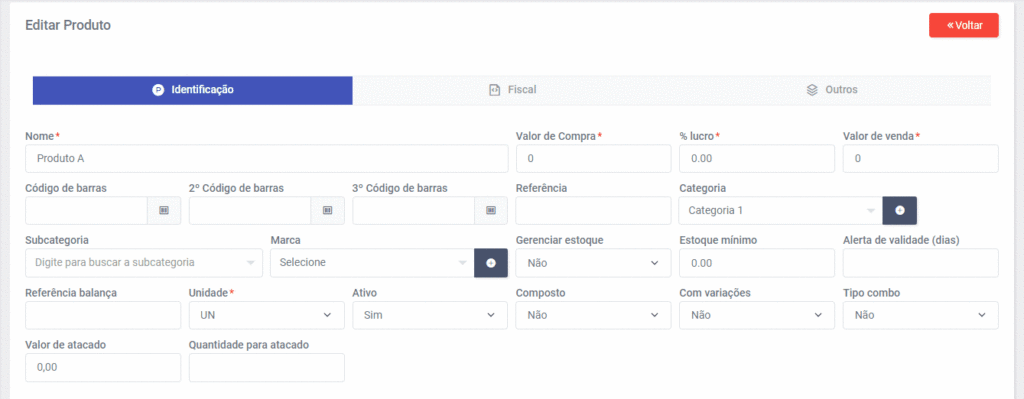The image size is (1024, 399).
Task: Go back using the Voltar button
Action: (x=963, y=25)
